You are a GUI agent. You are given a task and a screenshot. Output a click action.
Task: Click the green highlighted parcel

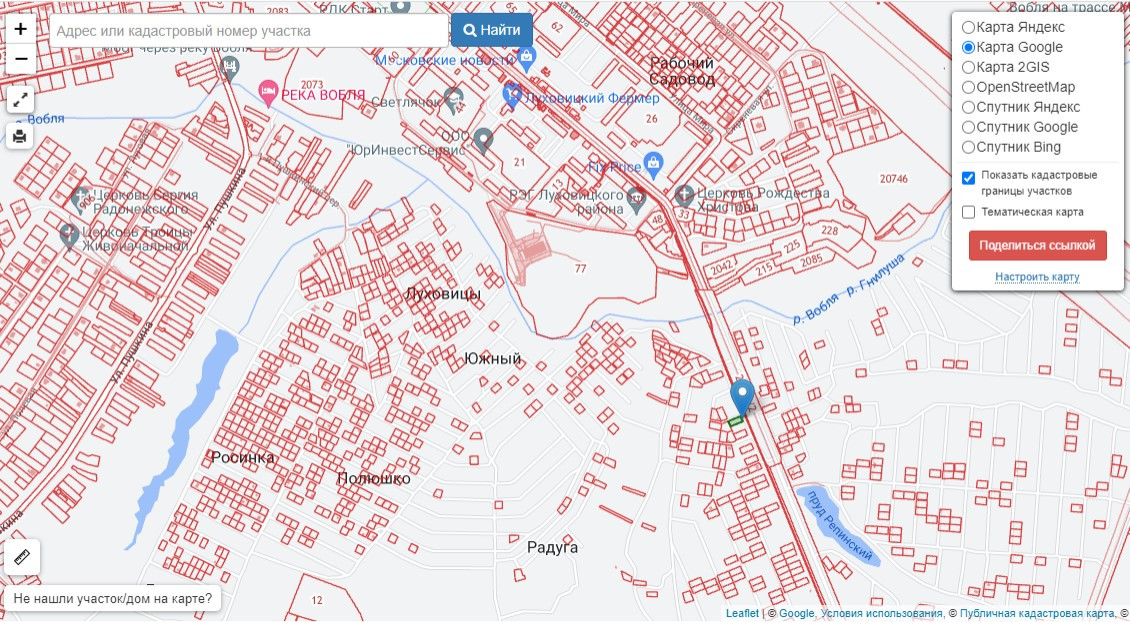tap(736, 421)
